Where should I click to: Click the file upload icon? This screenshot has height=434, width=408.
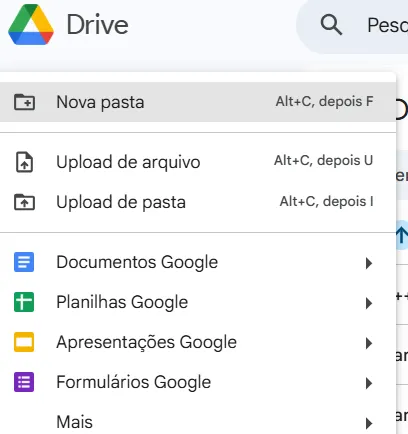point(24,162)
